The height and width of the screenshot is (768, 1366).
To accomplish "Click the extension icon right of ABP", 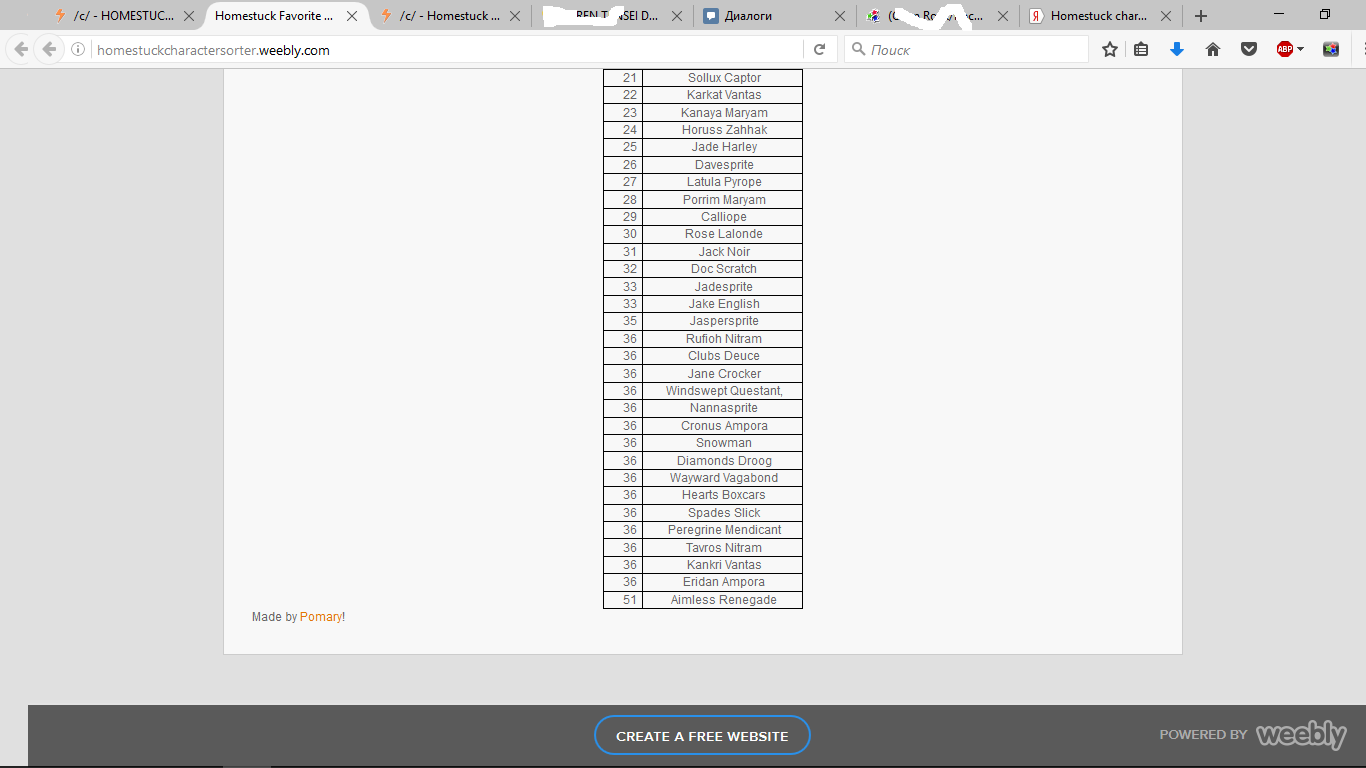I will (x=1331, y=49).
